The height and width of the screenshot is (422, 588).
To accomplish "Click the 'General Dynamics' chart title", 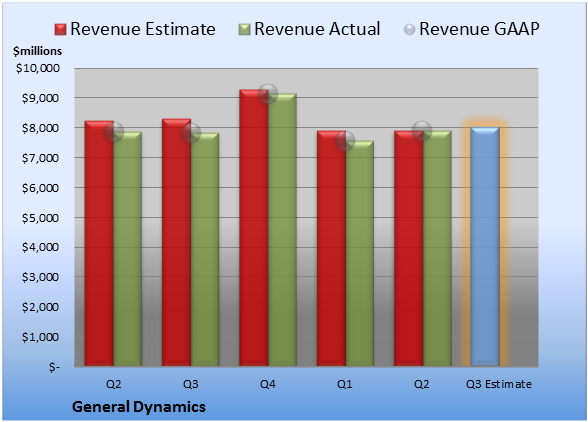I will (139, 407).
